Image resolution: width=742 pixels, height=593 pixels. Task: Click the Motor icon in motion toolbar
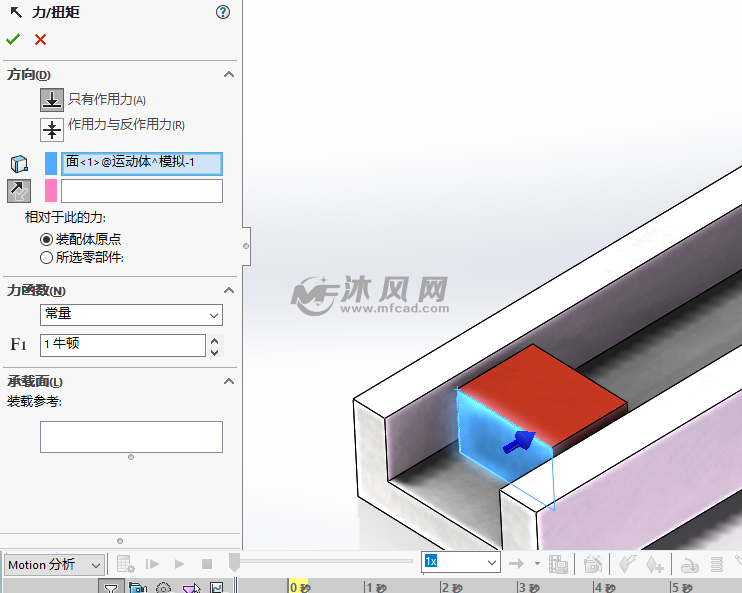[689, 565]
